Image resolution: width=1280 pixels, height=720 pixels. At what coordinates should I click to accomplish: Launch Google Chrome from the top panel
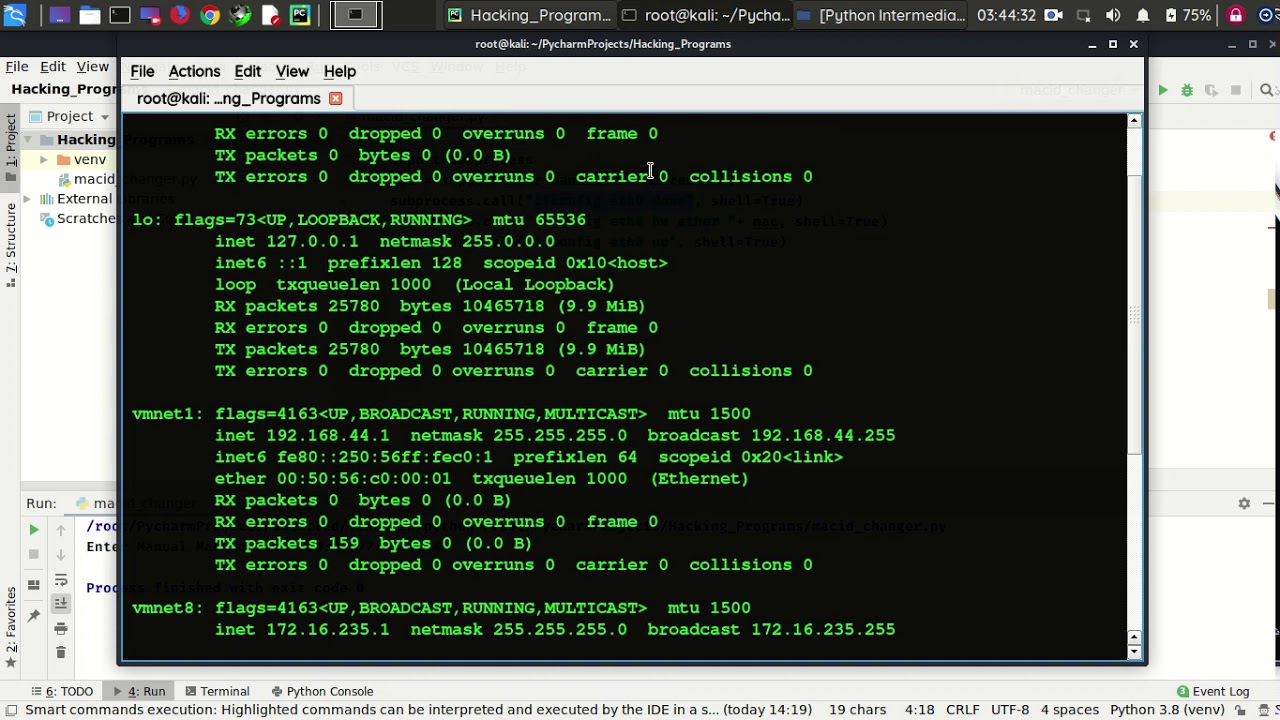coord(210,15)
